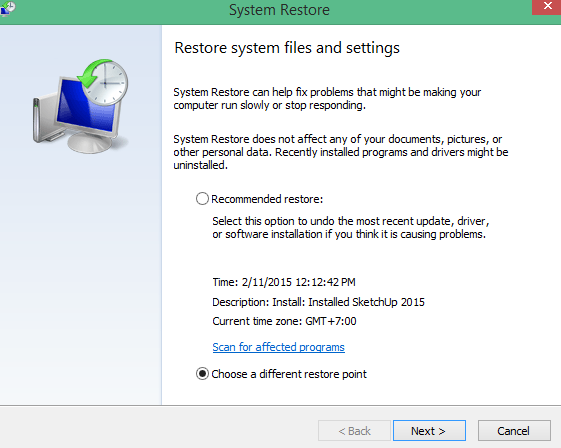Click empty area of the blue left panel
The image size is (561, 448).
pos(81,279)
